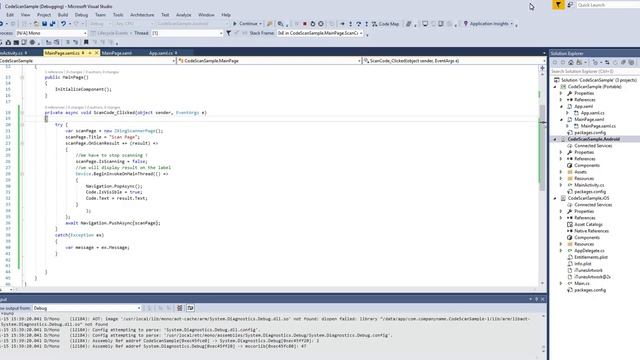The width and height of the screenshot is (640, 360).
Task: Select the CodeScanSample.Android project
Action: [x=593, y=139]
